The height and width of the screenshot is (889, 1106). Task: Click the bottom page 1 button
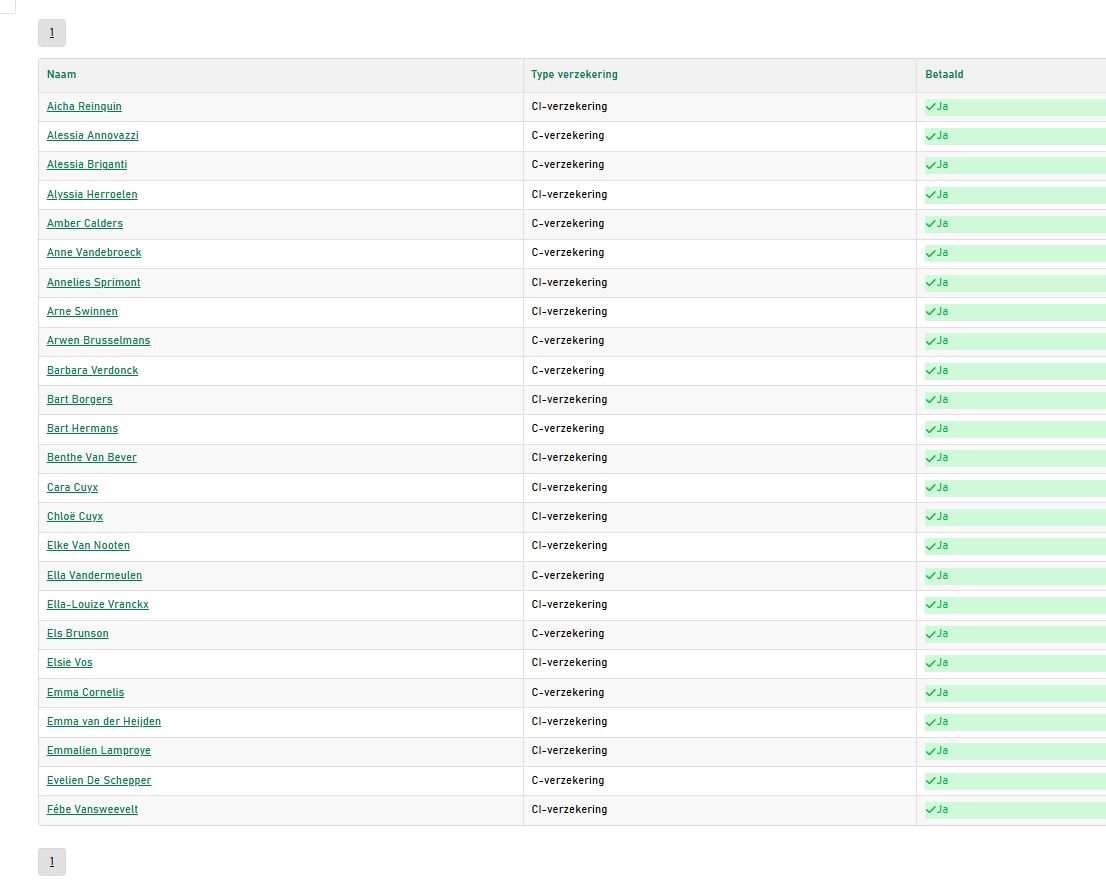[x=52, y=862]
